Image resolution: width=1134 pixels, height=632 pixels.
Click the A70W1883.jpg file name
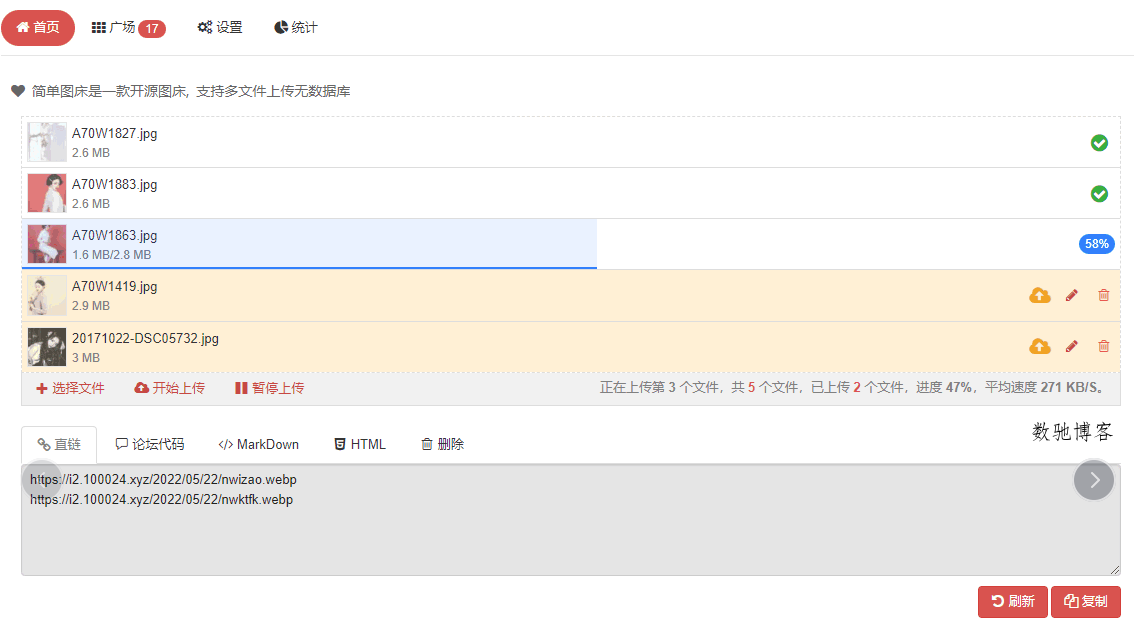pyautogui.click(x=114, y=184)
